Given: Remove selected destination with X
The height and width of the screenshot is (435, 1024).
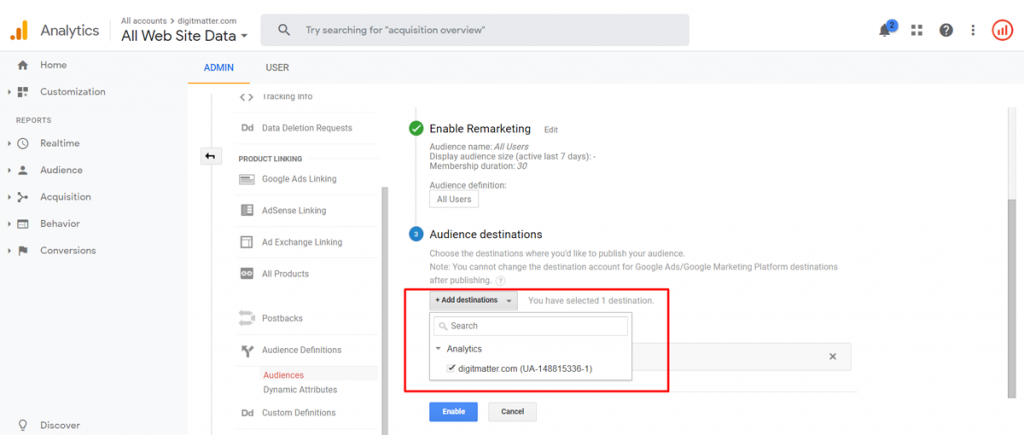Looking at the screenshot, I should (833, 357).
